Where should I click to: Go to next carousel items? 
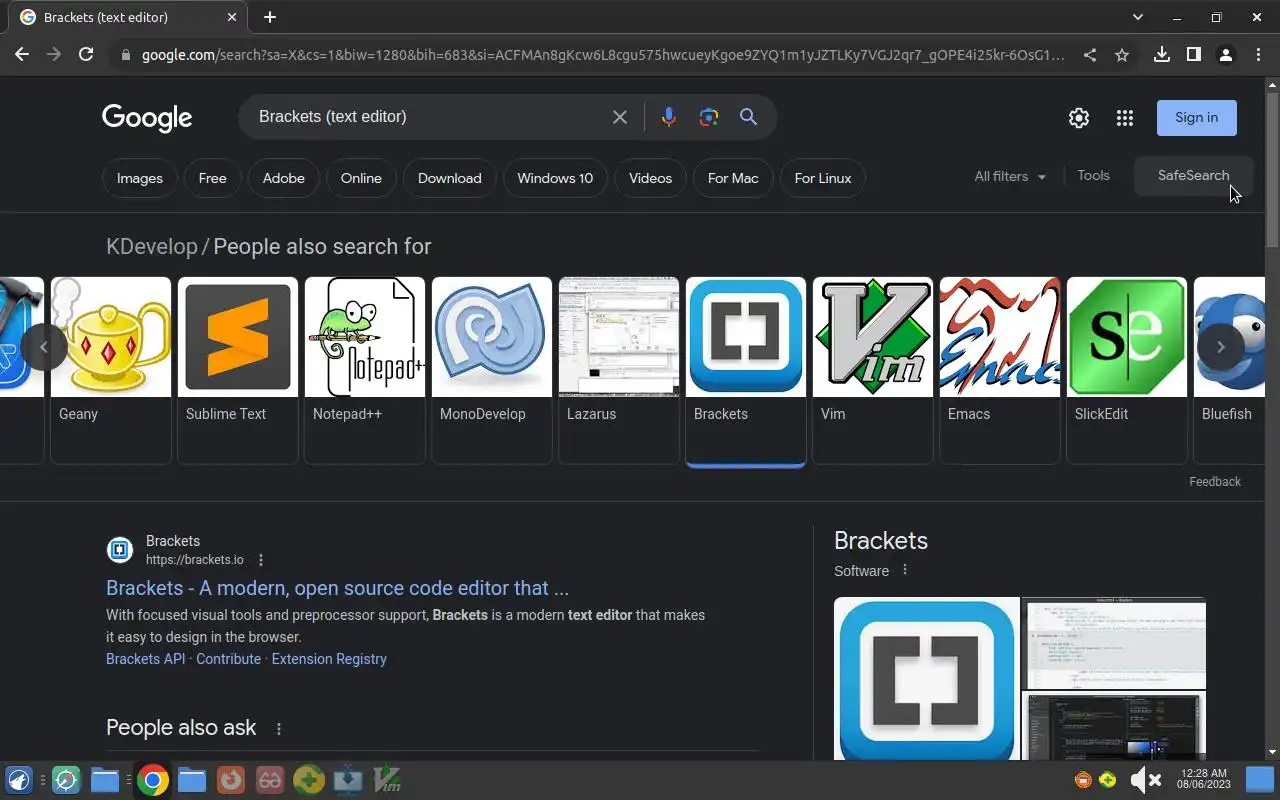tap(1221, 347)
